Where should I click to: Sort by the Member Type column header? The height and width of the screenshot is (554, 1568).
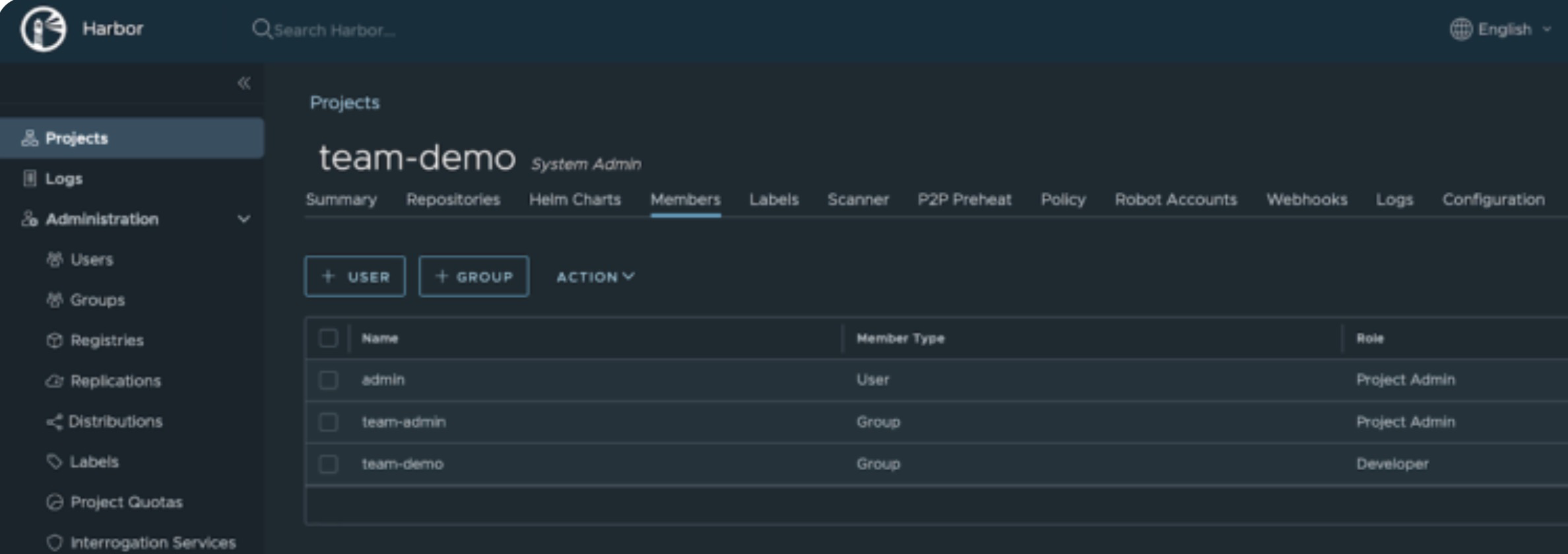[x=900, y=338]
